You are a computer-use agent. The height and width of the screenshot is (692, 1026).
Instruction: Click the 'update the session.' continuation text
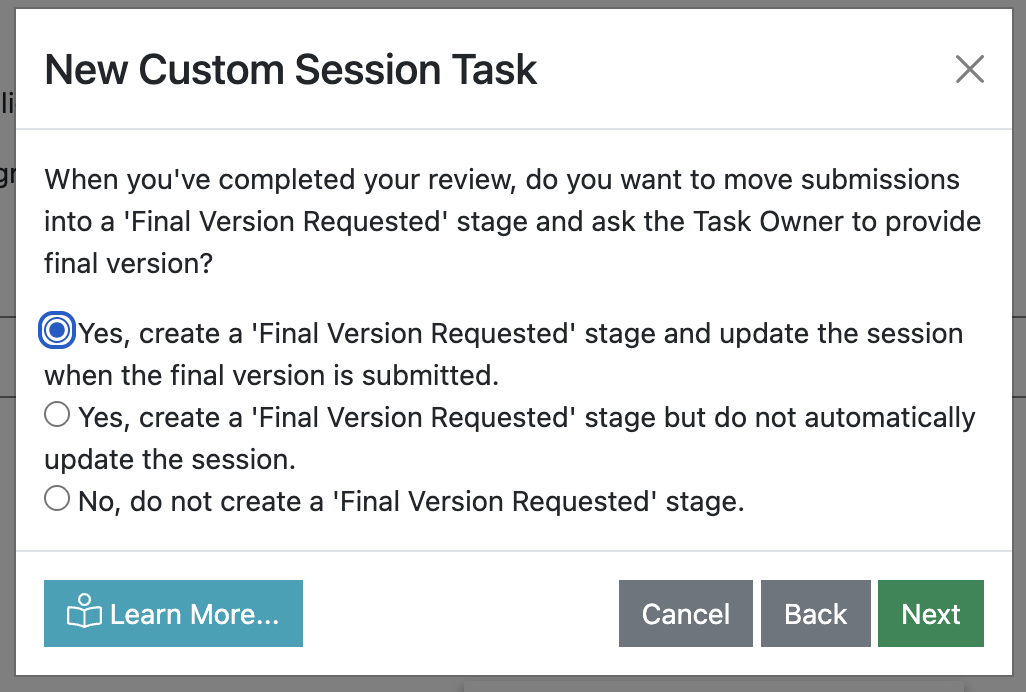click(170, 459)
